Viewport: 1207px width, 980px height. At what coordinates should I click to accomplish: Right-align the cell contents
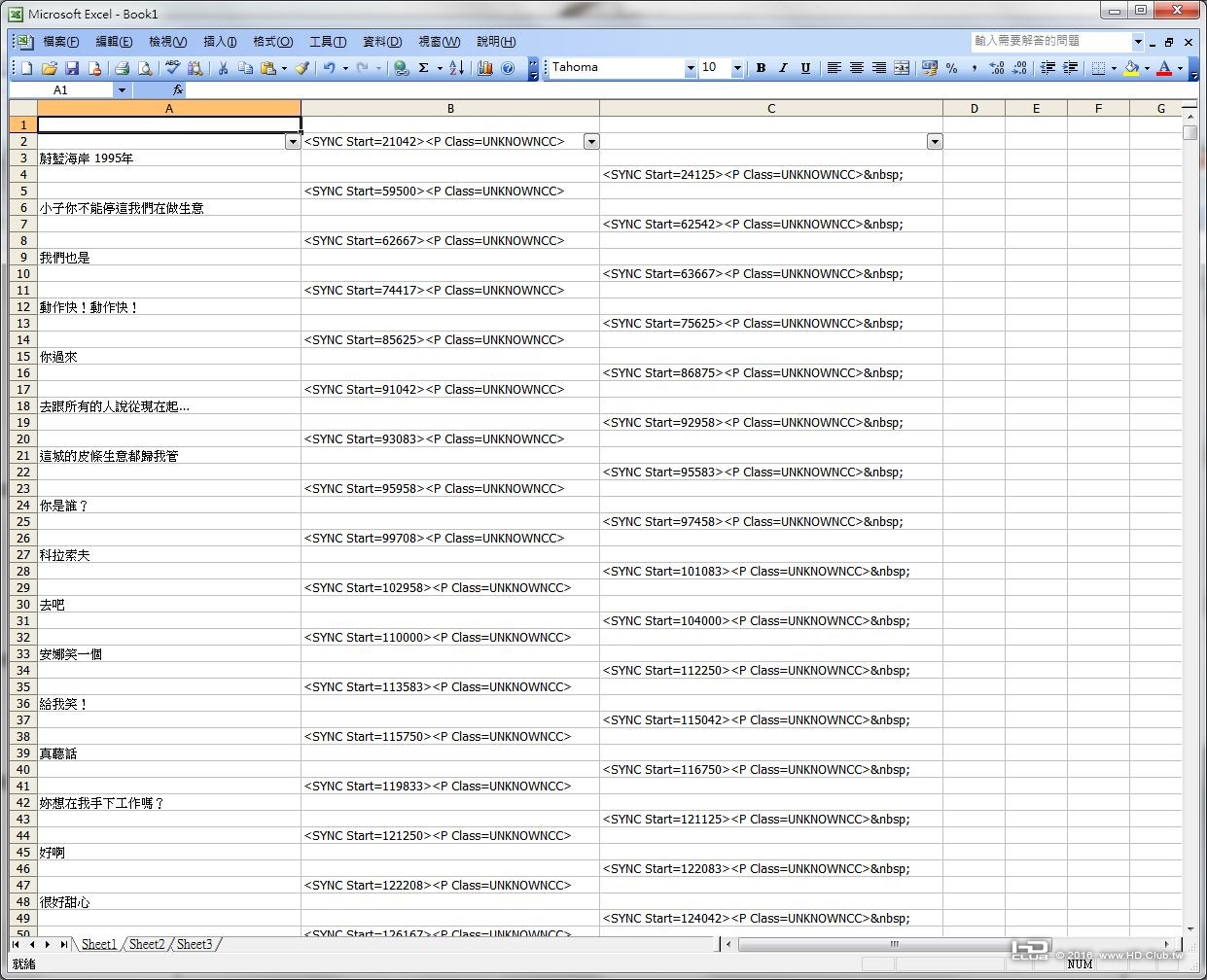878,68
